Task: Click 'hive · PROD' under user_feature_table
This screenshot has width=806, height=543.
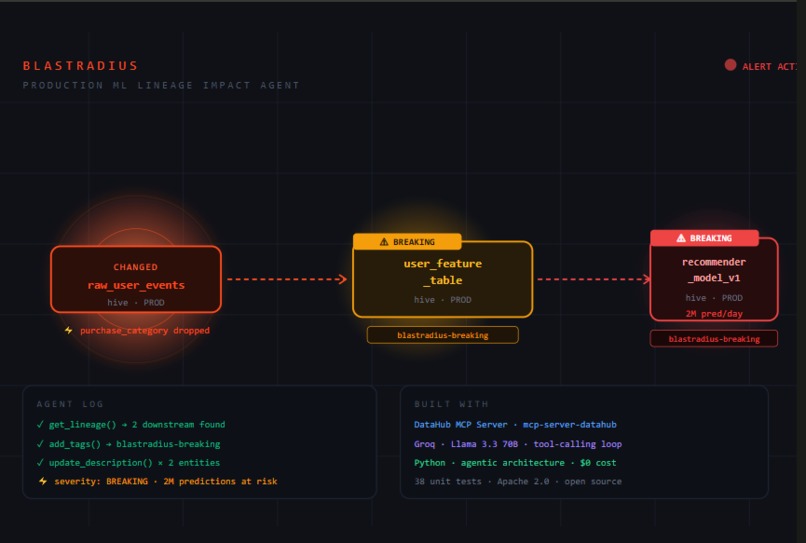Action: (x=443, y=299)
